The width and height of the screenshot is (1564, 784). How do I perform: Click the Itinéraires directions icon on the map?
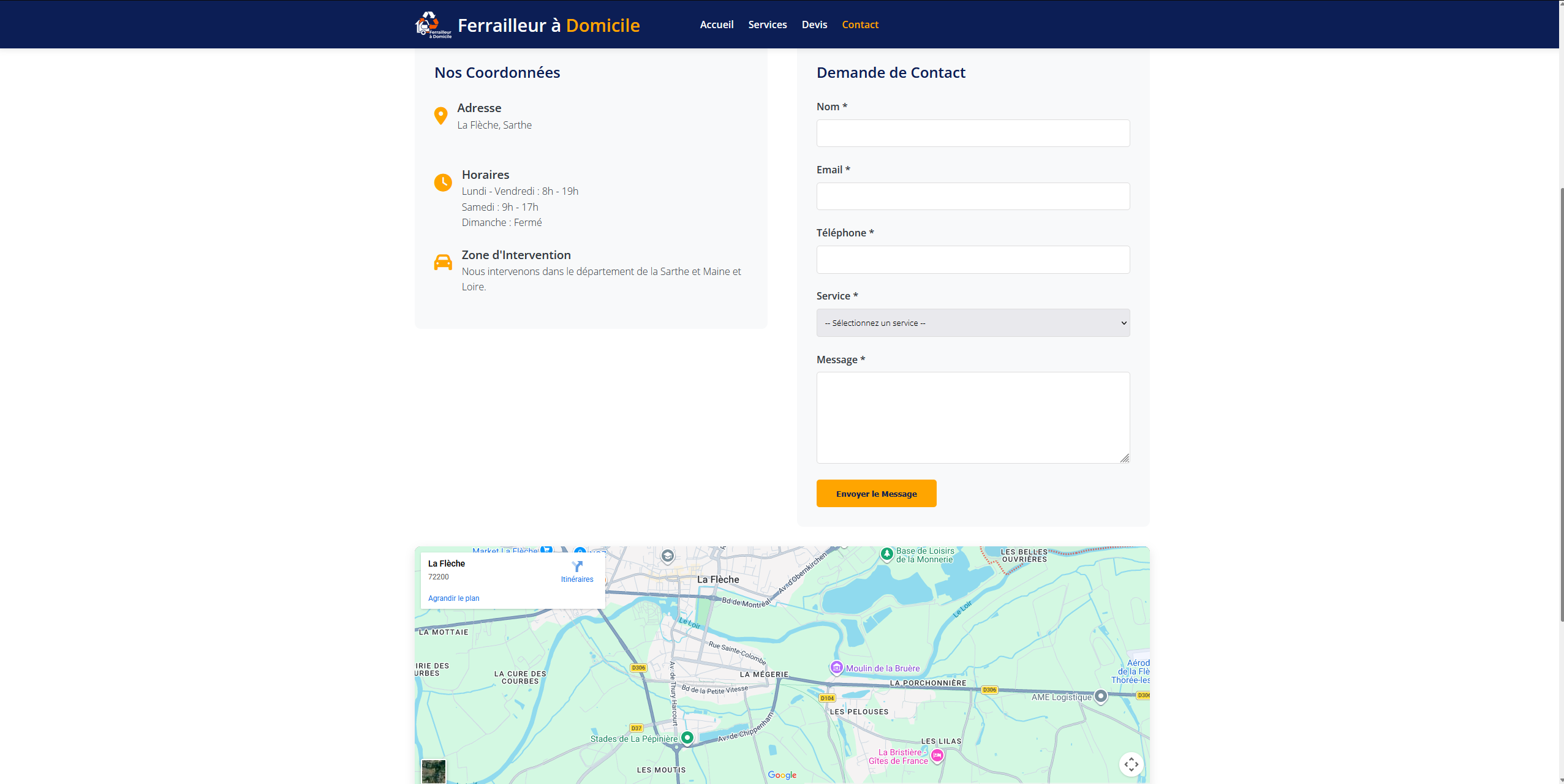[x=577, y=567]
